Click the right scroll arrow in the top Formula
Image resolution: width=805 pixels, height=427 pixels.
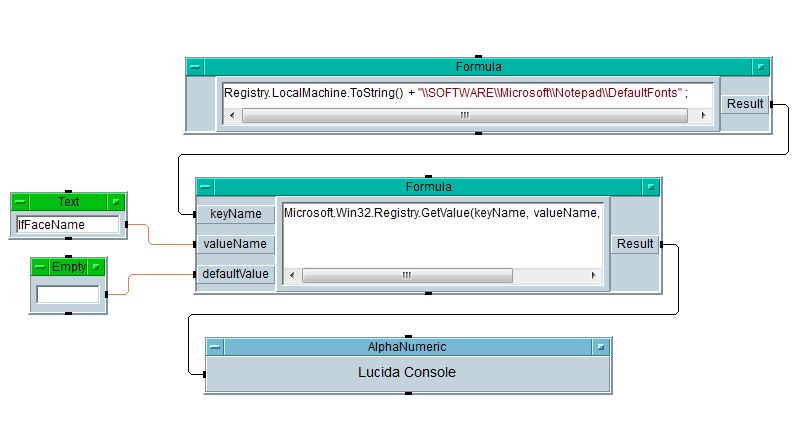coord(707,116)
